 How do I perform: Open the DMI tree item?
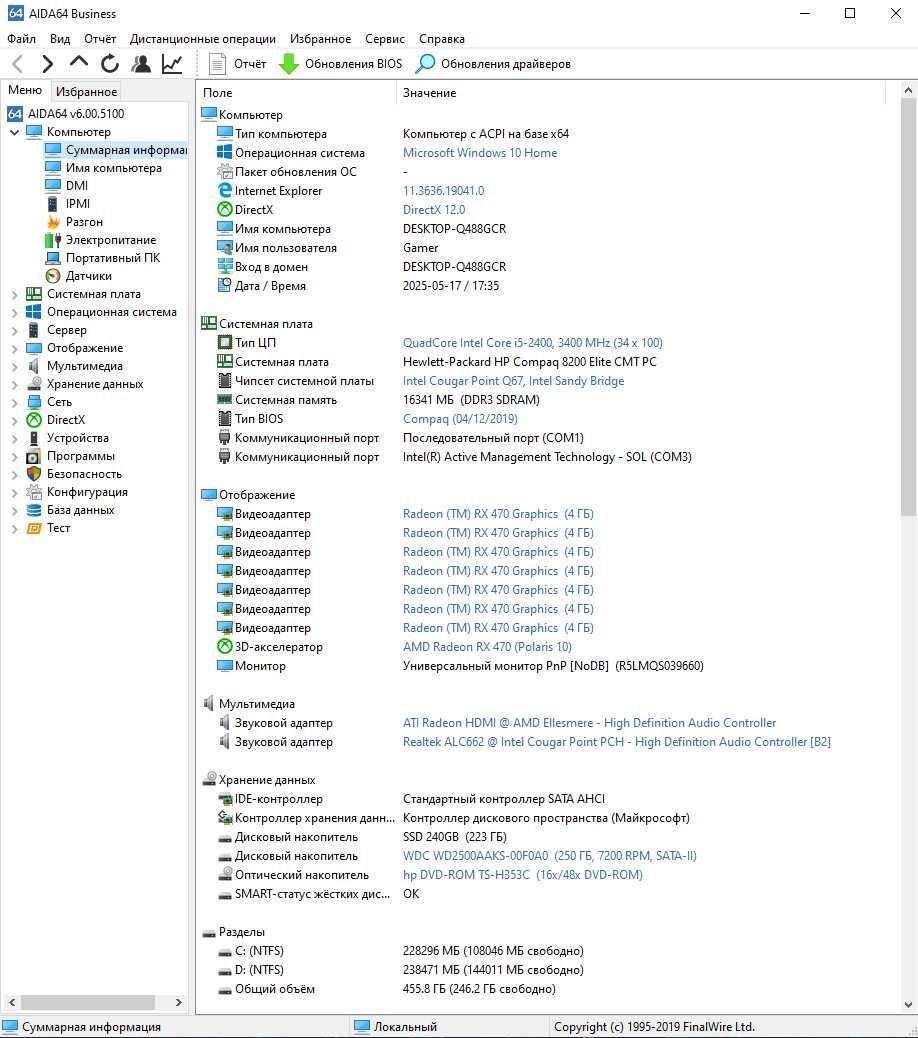click(67, 185)
